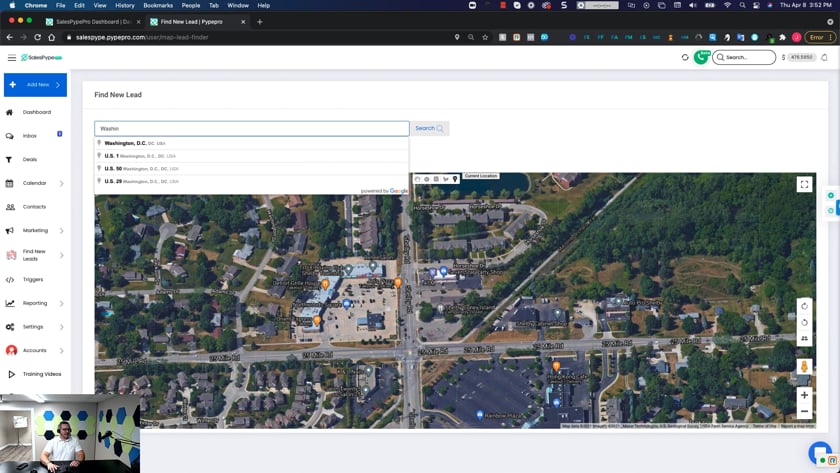Open the Settings gears icon
840x473 pixels.
(x=10, y=327)
